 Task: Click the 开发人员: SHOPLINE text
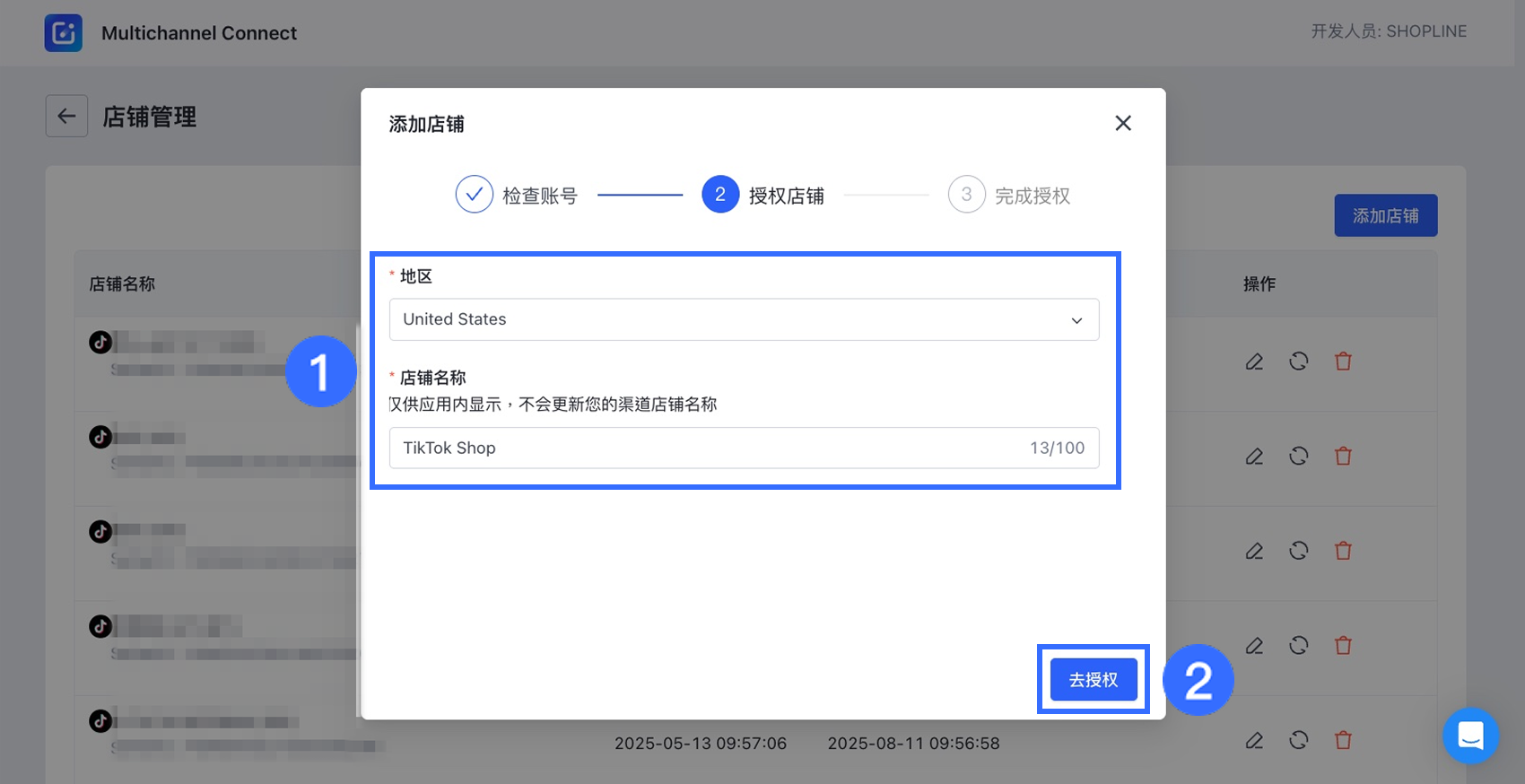(x=1389, y=31)
